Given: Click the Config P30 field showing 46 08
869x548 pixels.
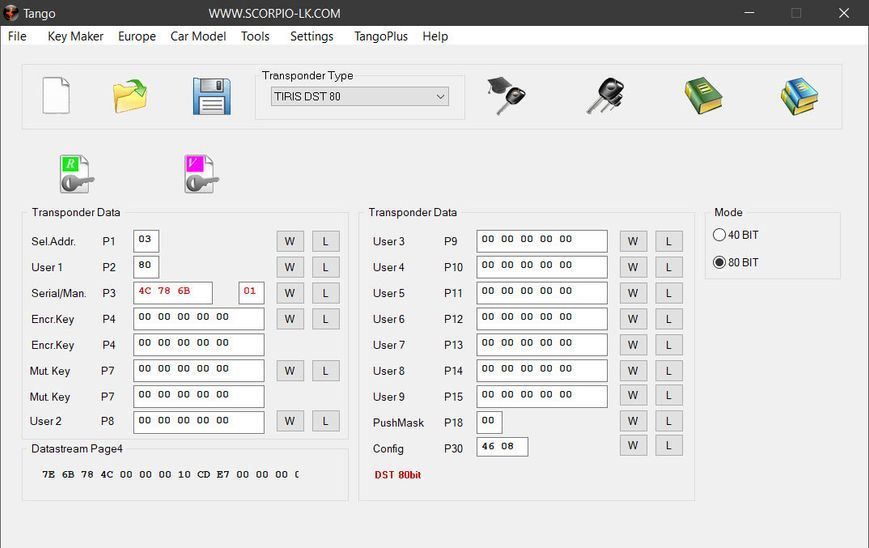Looking at the screenshot, I should (x=502, y=447).
